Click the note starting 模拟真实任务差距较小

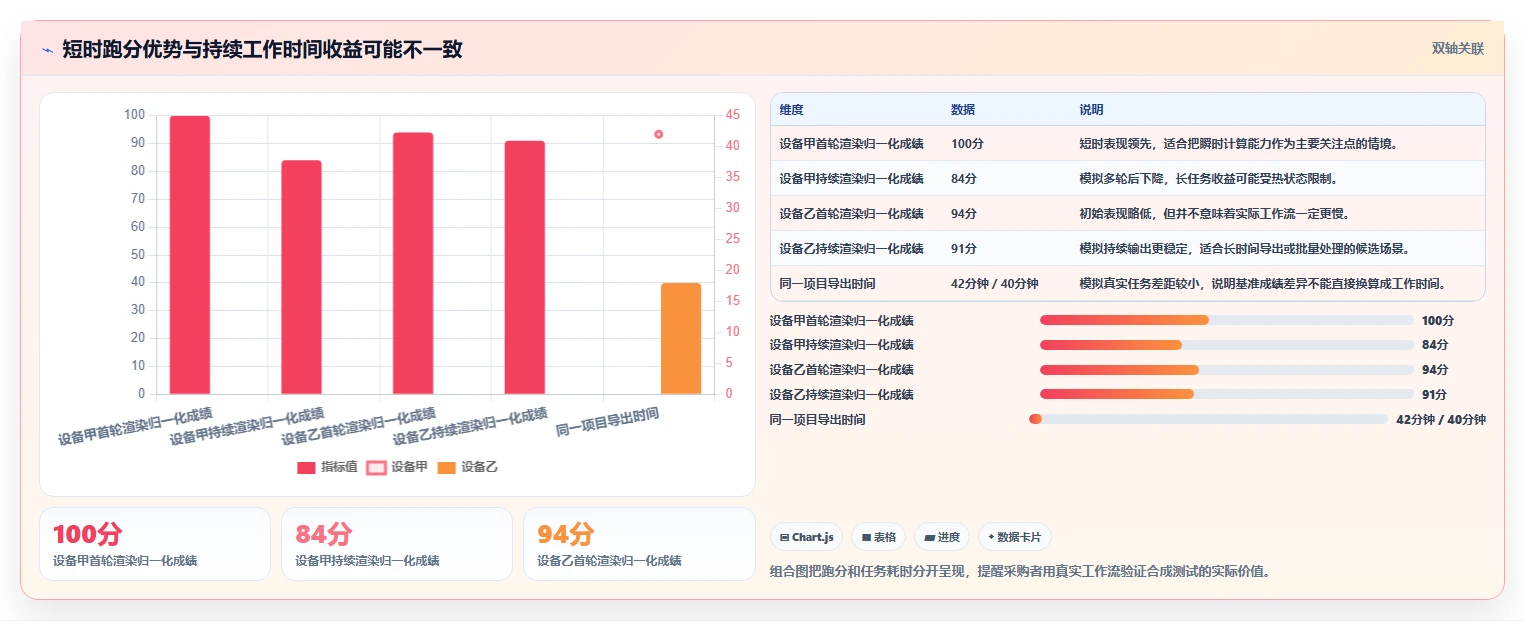coord(1263,284)
